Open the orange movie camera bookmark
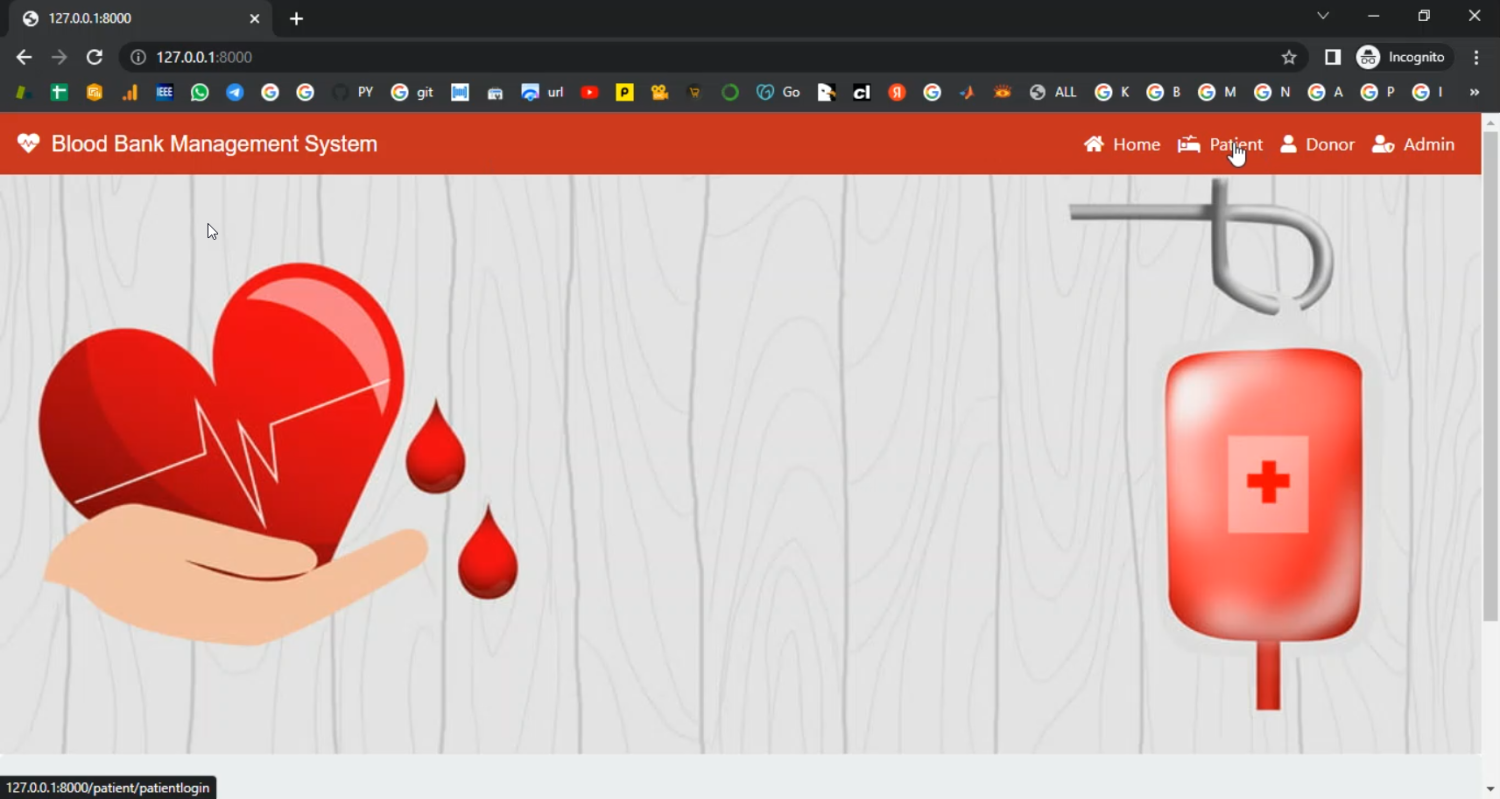 coord(659,92)
